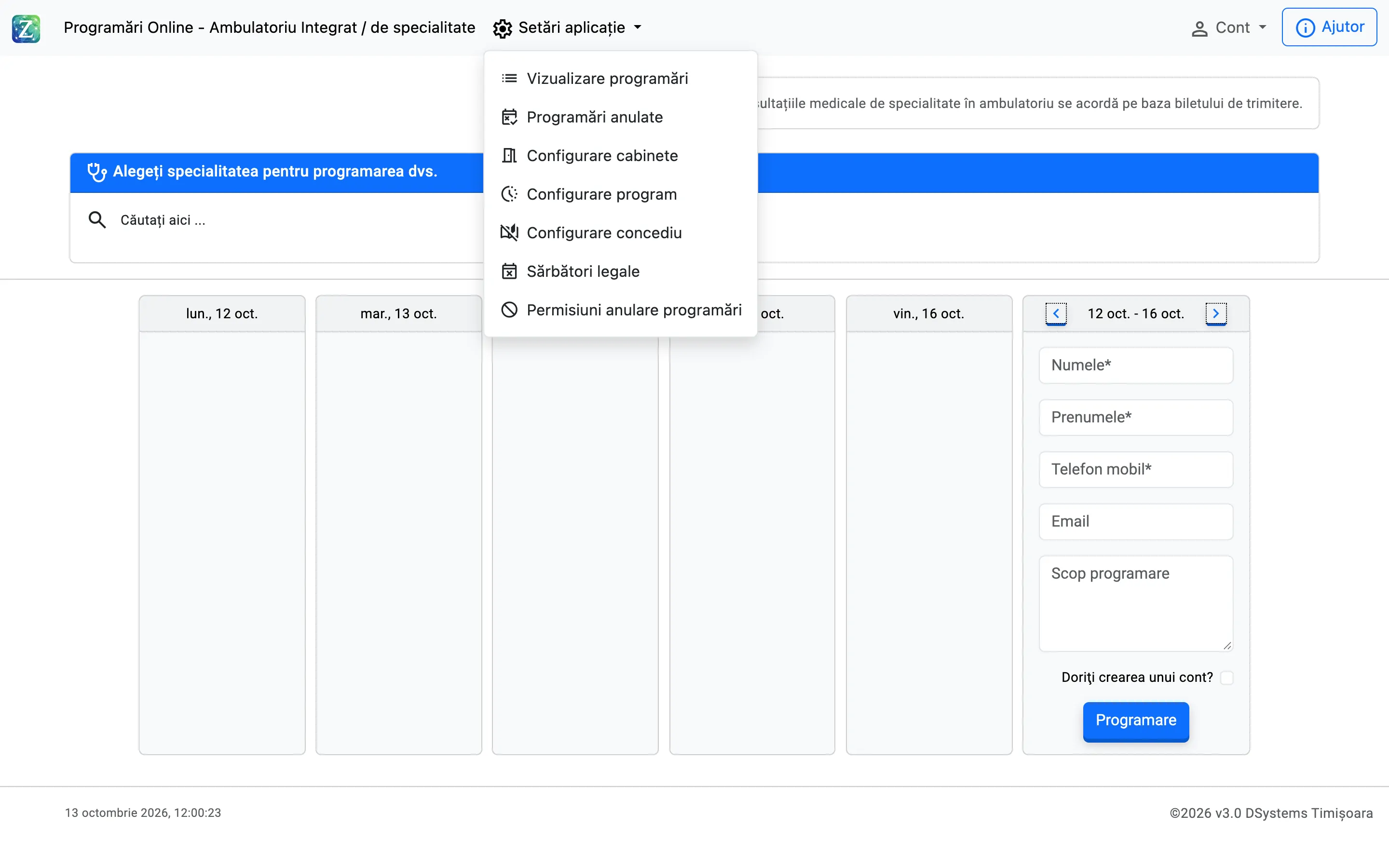Screen dimensions: 1389x868
Task: Click the 12 oct. - 16 oct. range label
Action: click(1135, 313)
